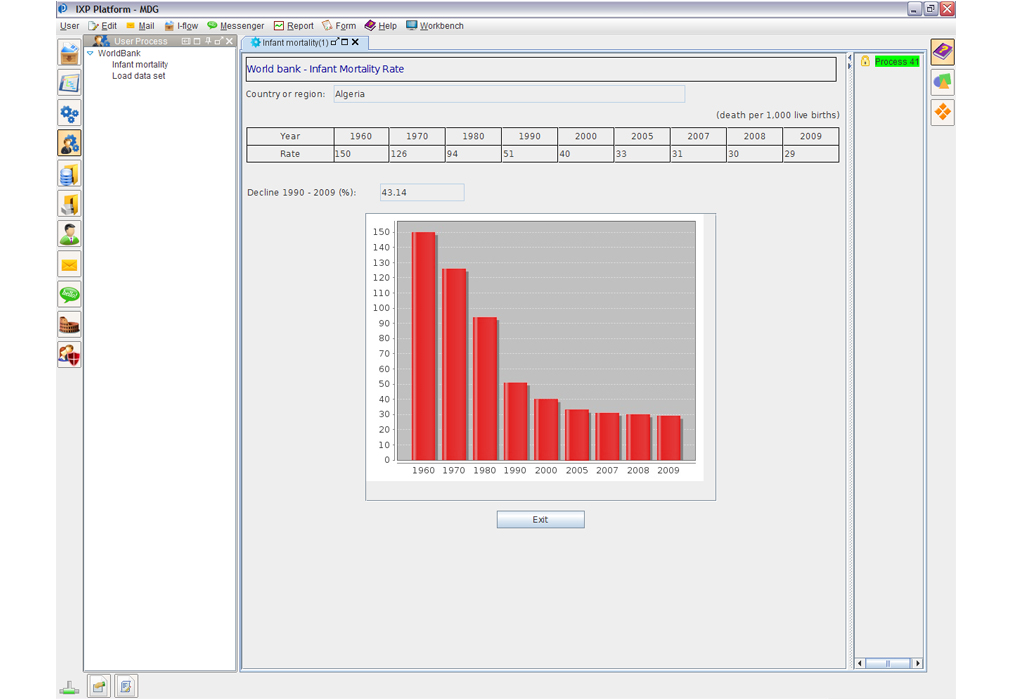
Task: Click the first User Process panel header icon
Action: pos(186,41)
